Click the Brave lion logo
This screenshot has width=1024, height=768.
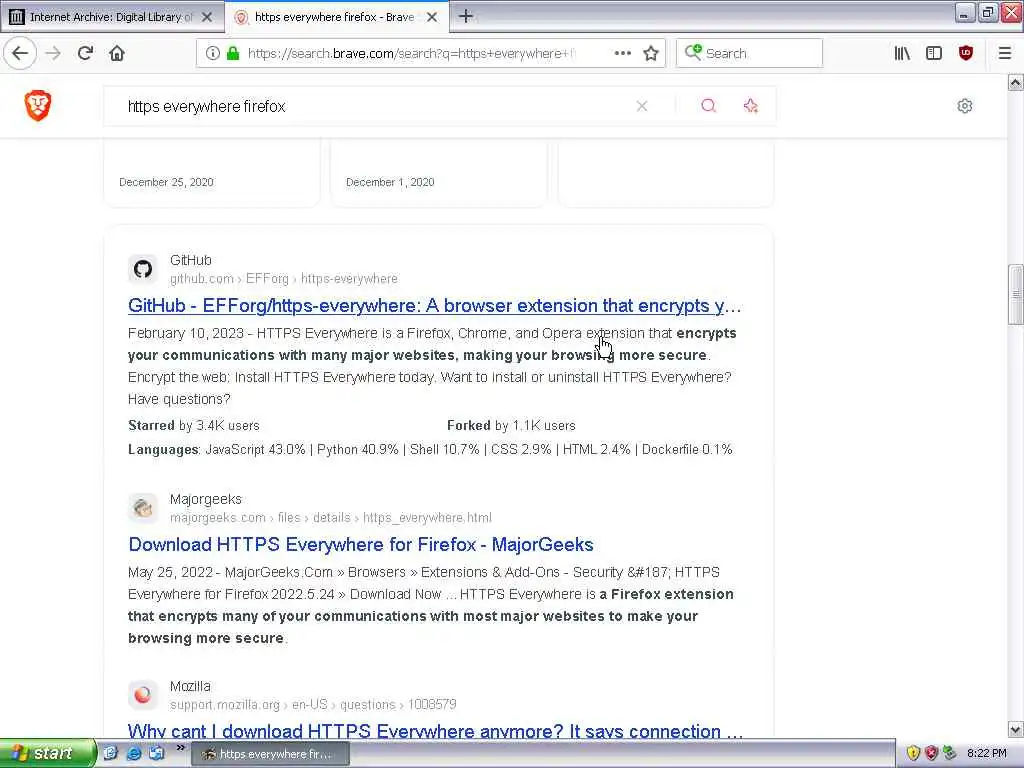coord(38,105)
